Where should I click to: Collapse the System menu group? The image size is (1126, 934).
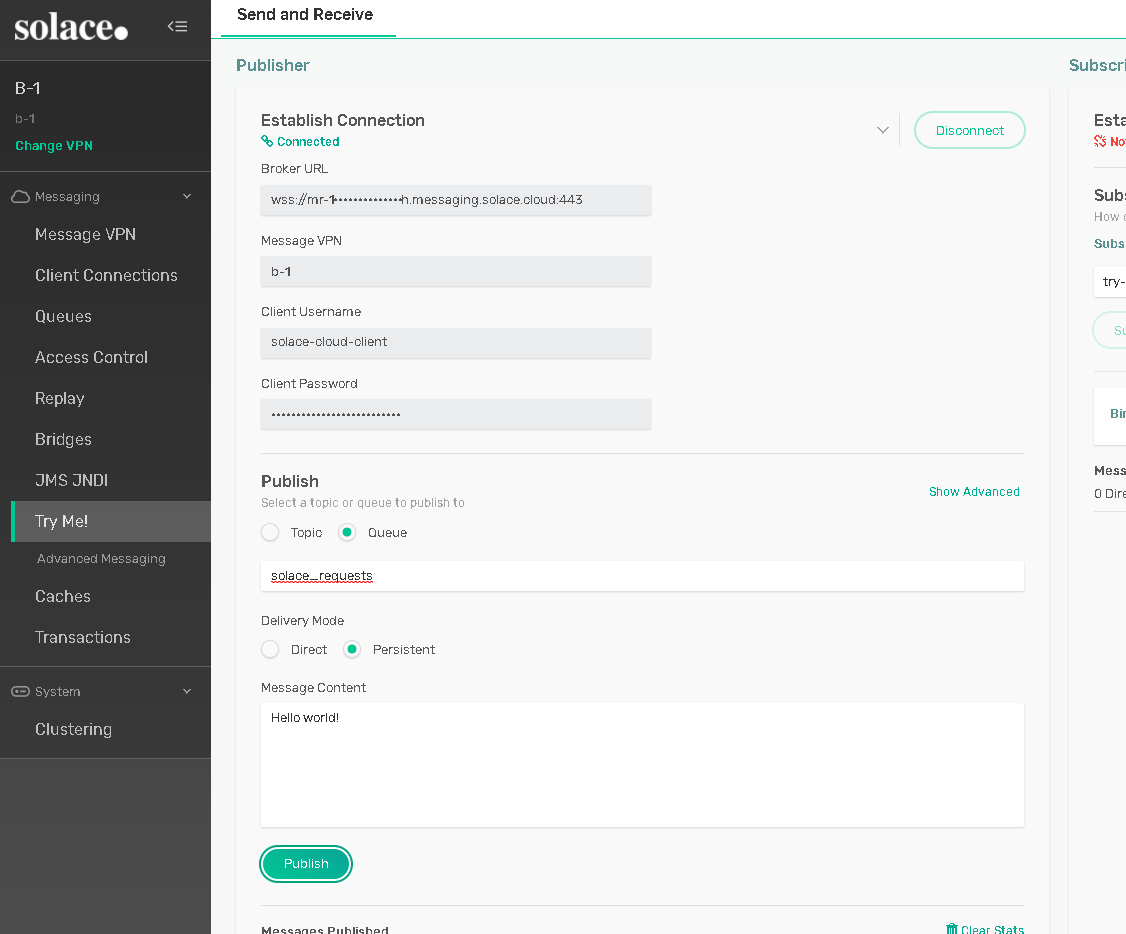(x=187, y=692)
